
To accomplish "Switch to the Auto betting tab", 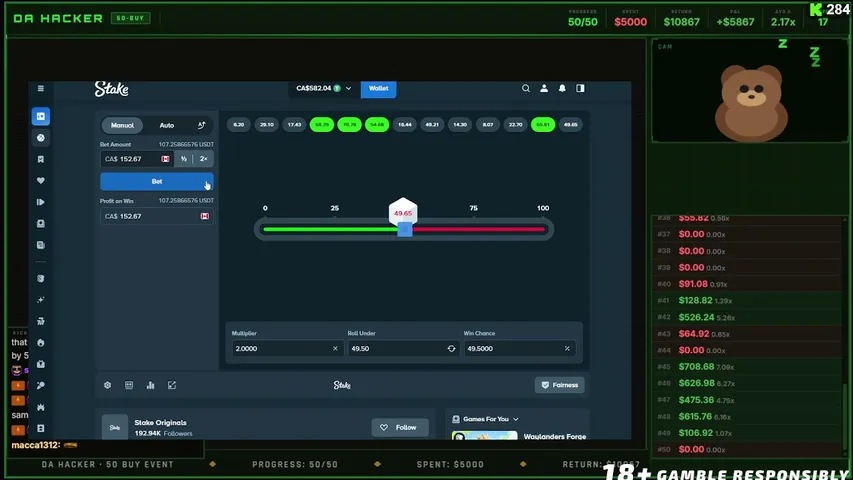I will [166, 125].
